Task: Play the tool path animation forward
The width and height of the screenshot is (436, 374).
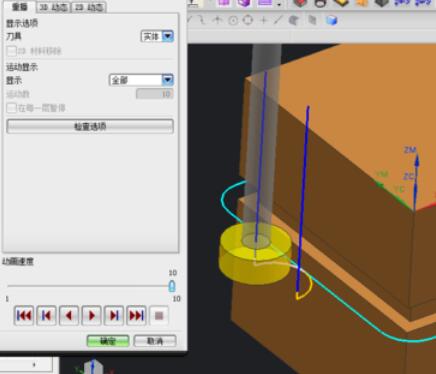Action: [92, 315]
